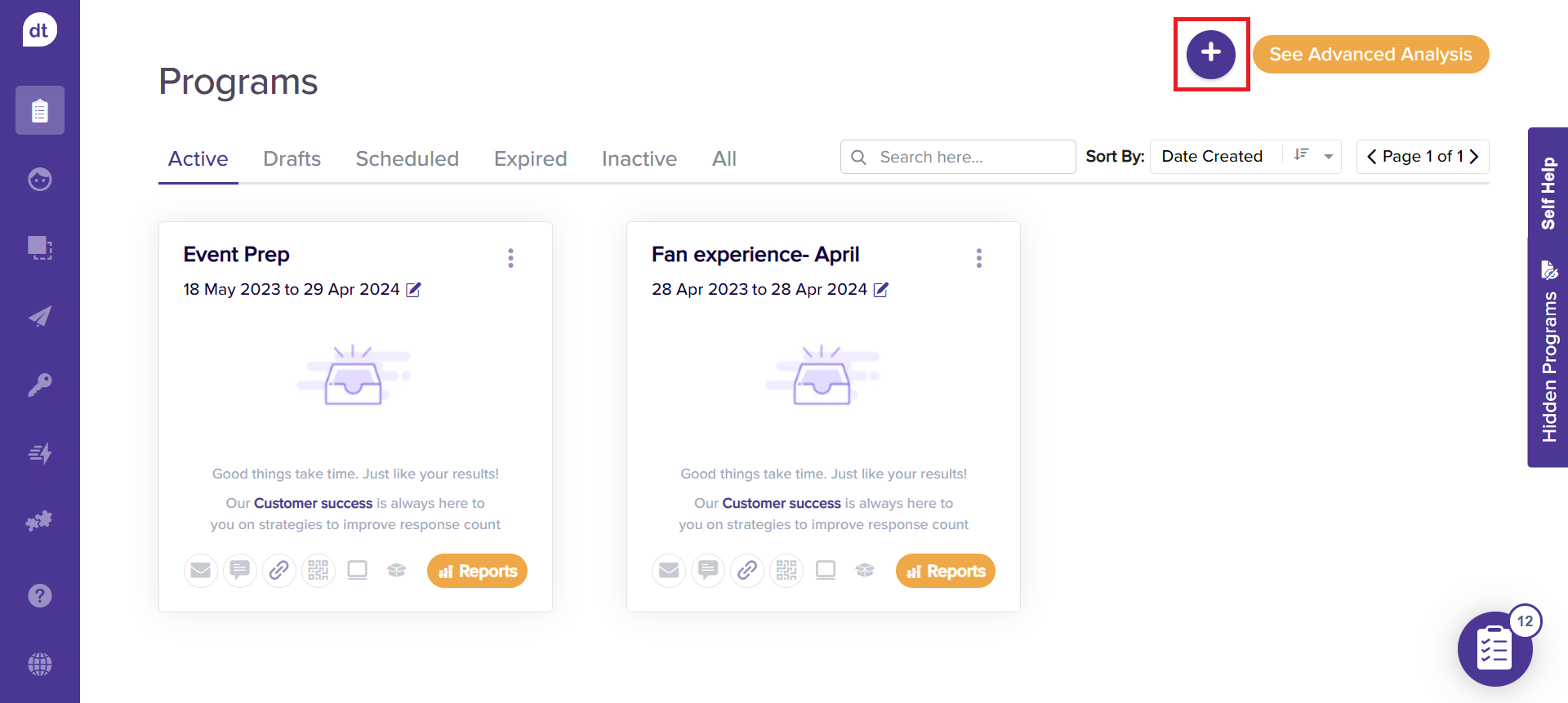1568x703 pixels.
Task: Click the help question mark sidebar icon
Action: [40, 596]
